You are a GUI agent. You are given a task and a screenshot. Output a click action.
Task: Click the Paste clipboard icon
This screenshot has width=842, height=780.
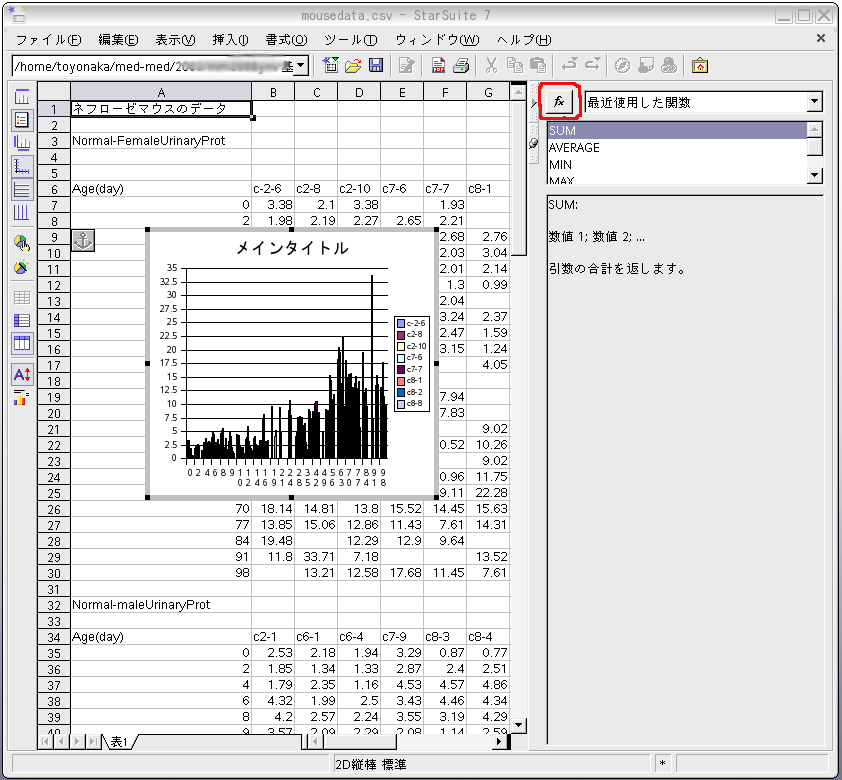coord(538,65)
